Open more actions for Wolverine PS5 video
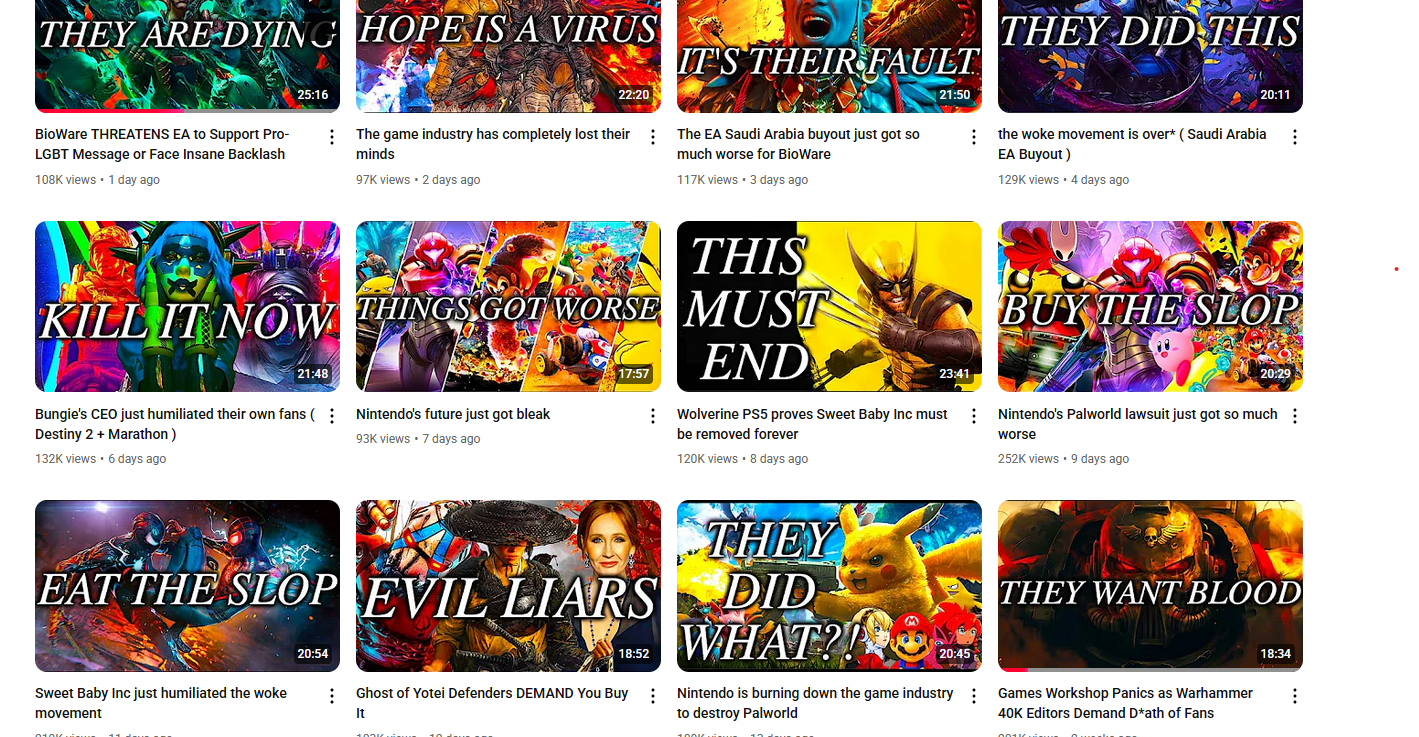The image size is (1419, 737). point(974,416)
